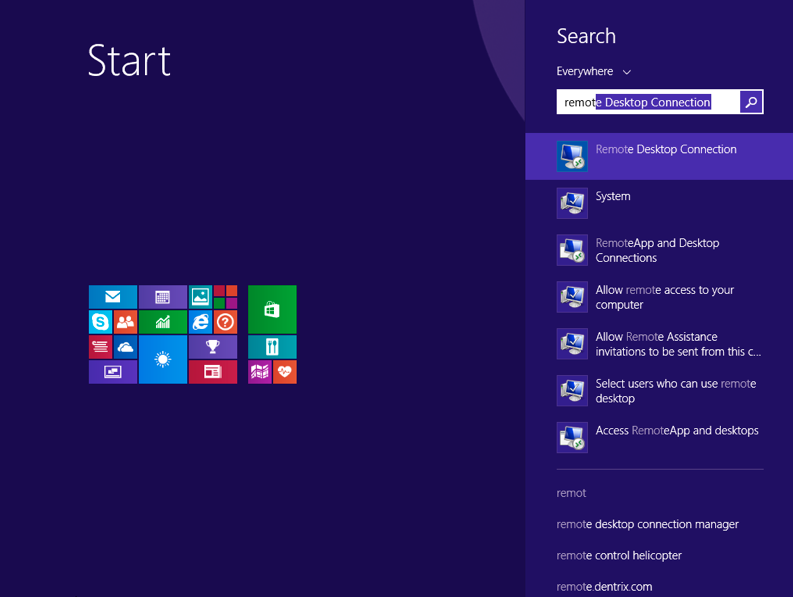Screen dimensions: 793x597
Task: Open the Calendar tile
Action: (162, 296)
